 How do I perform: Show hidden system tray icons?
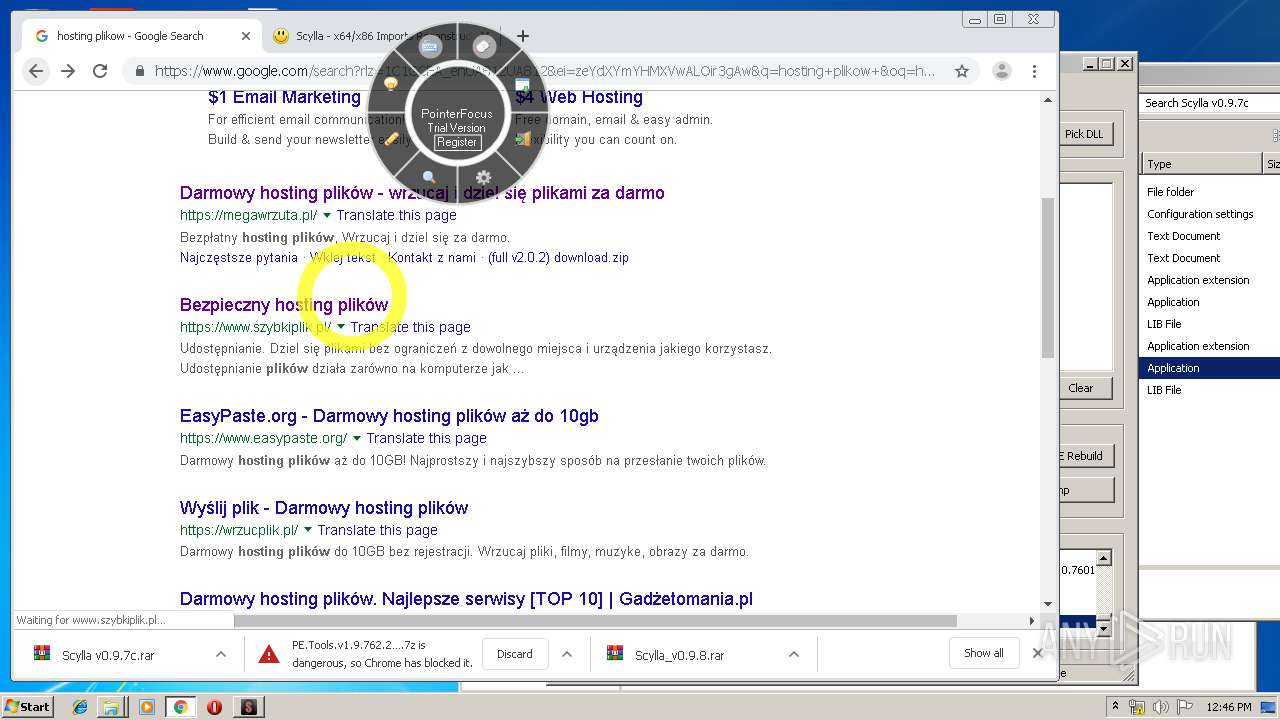coord(1115,707)
